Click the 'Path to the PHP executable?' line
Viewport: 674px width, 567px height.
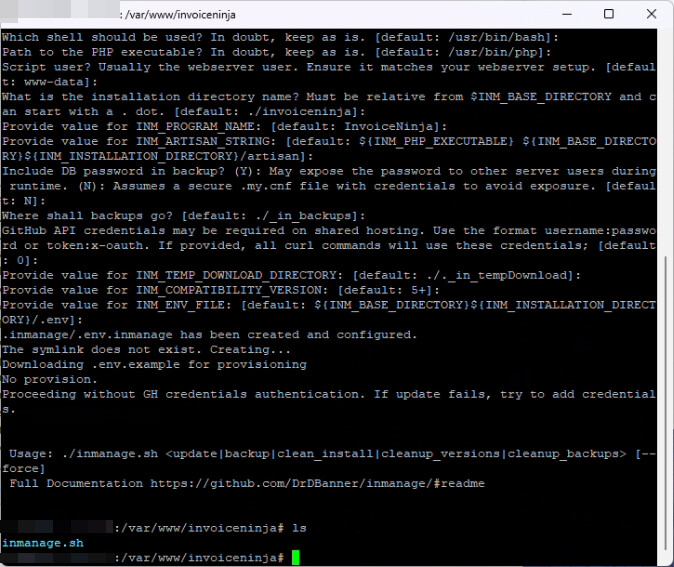click(276, 52)
